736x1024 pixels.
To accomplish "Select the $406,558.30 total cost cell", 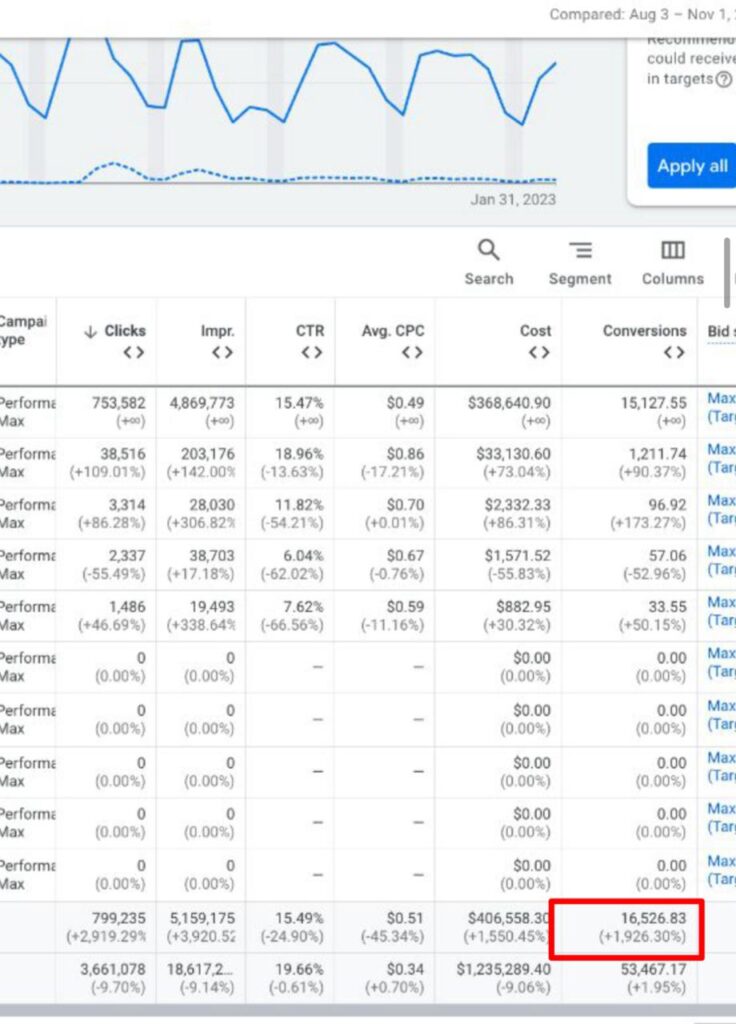I will click(x=498, y=927).
